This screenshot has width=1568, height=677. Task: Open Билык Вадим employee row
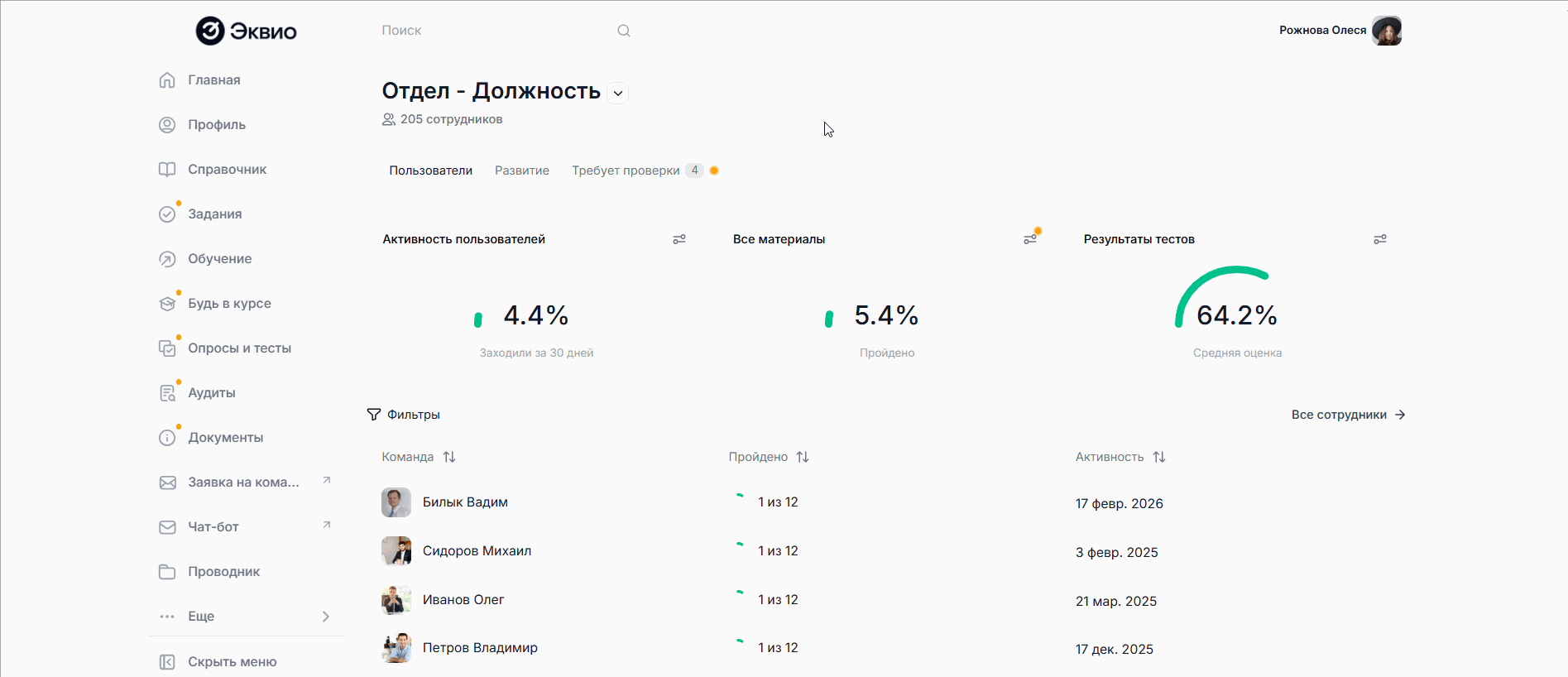465,502
